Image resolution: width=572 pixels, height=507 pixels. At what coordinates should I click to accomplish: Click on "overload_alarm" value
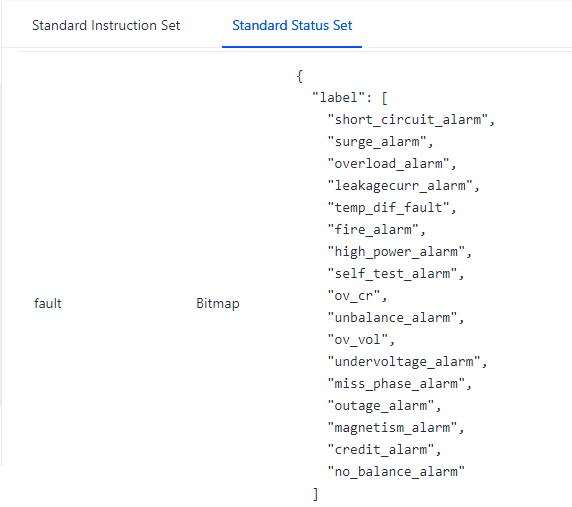click(392, 163)
